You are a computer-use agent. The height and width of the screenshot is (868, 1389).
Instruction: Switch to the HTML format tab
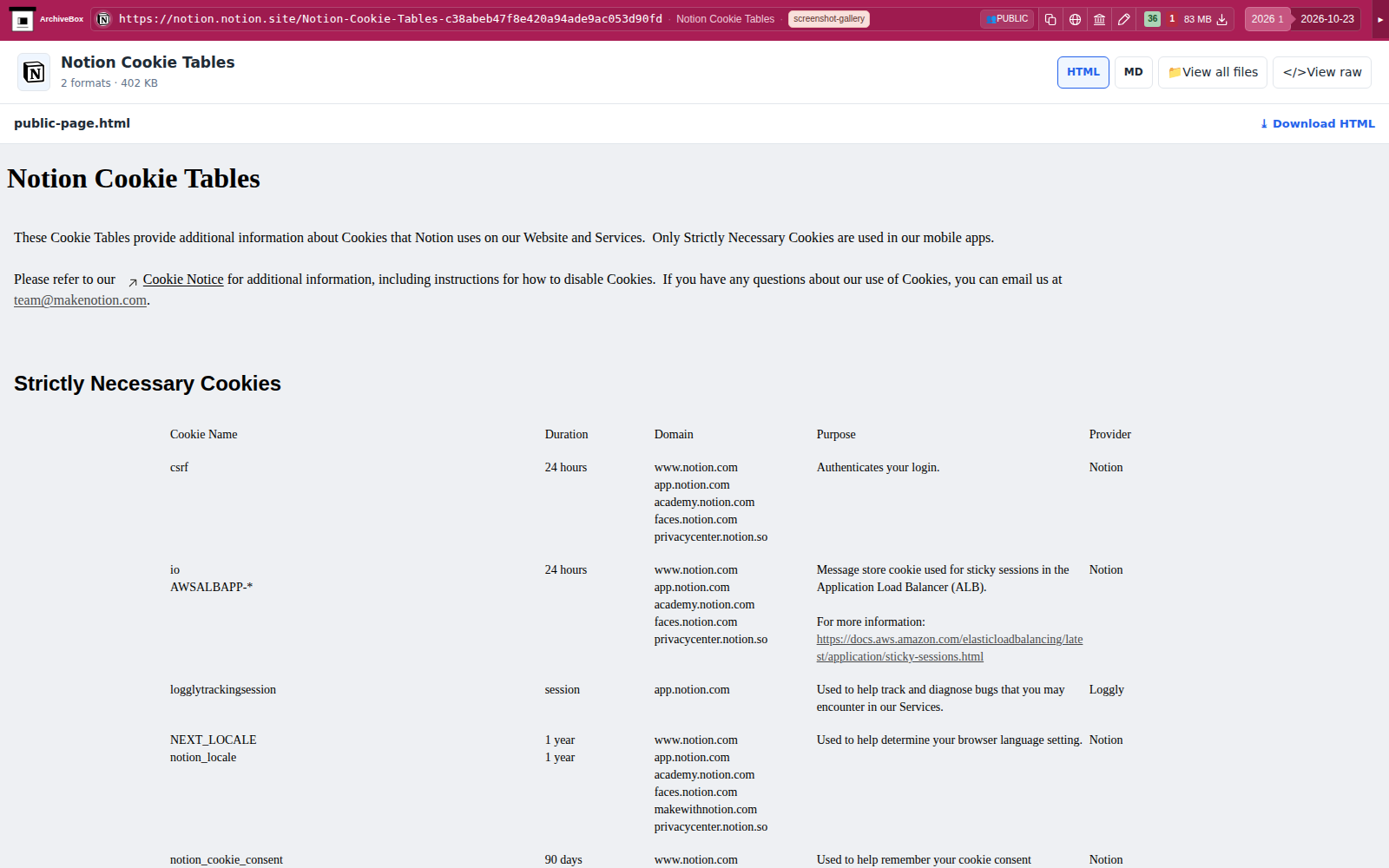[x=1083, y=72]
